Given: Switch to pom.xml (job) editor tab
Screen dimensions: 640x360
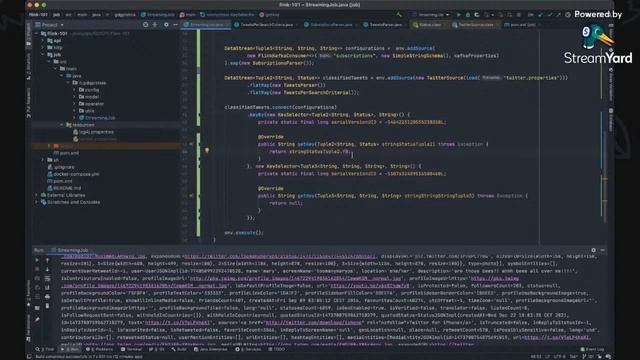Looking at the screenshot, I should [522, 25].
